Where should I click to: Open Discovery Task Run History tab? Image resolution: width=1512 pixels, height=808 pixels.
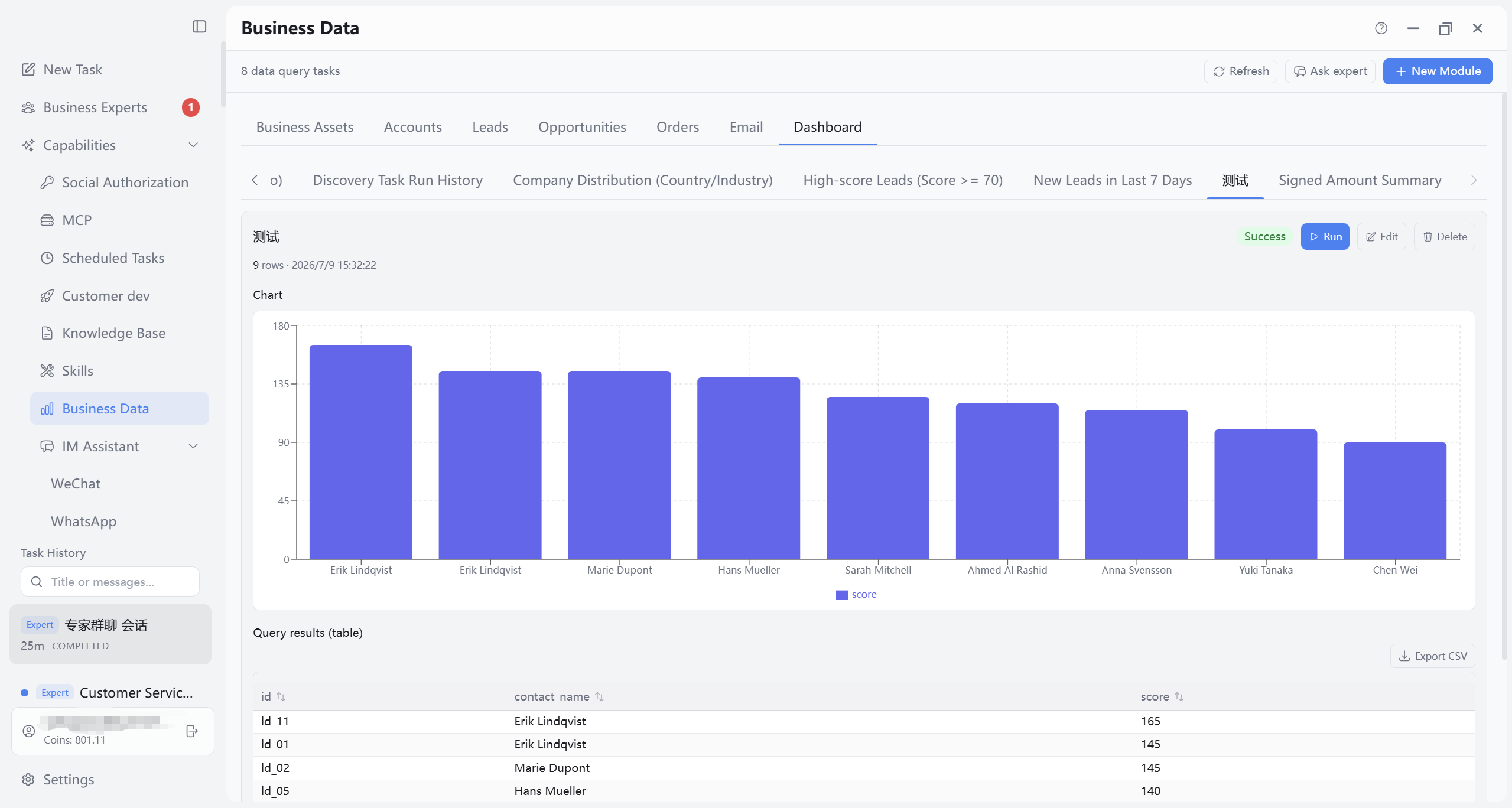398,180
